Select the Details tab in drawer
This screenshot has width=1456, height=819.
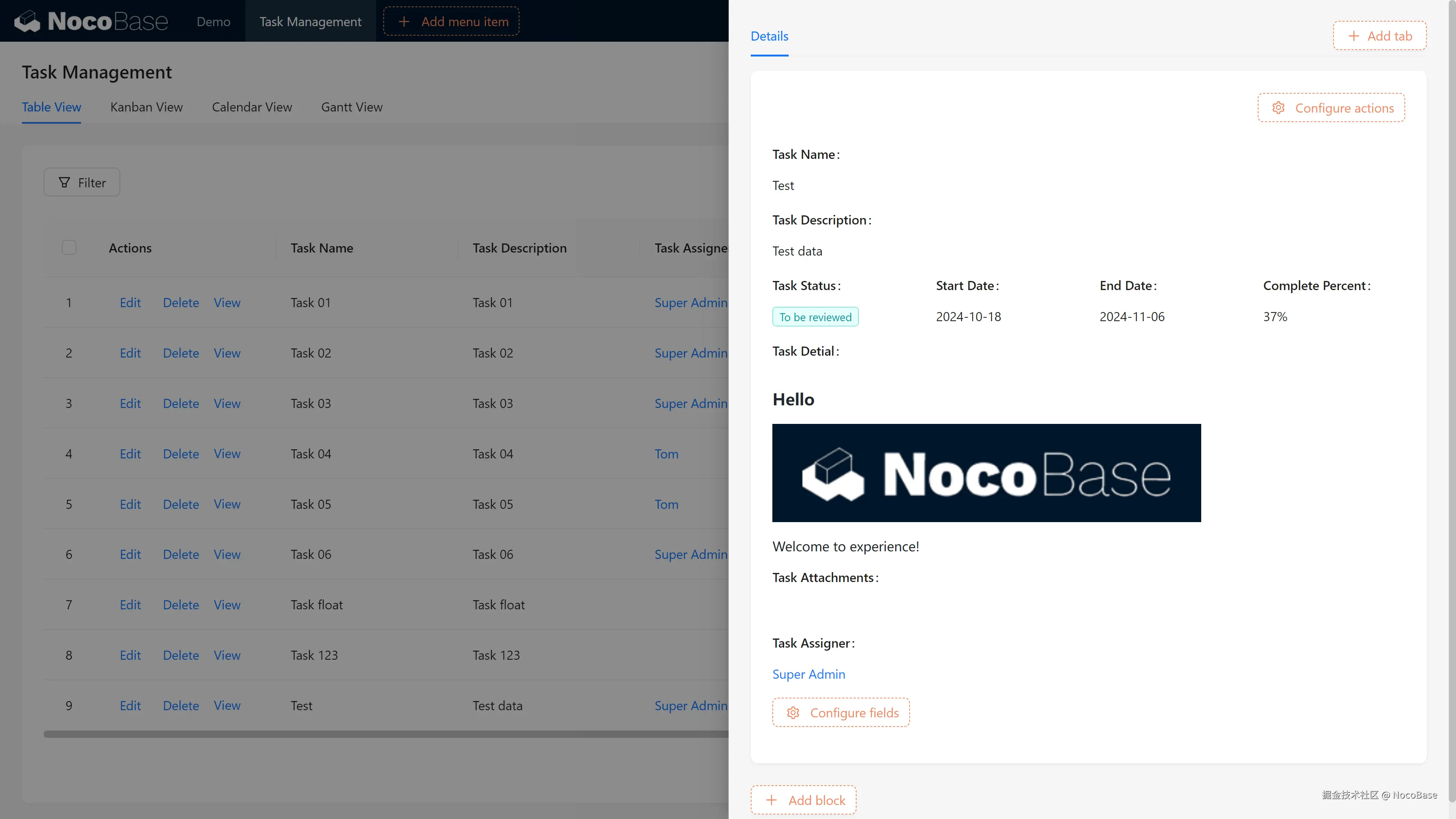[x=769, y=36]
